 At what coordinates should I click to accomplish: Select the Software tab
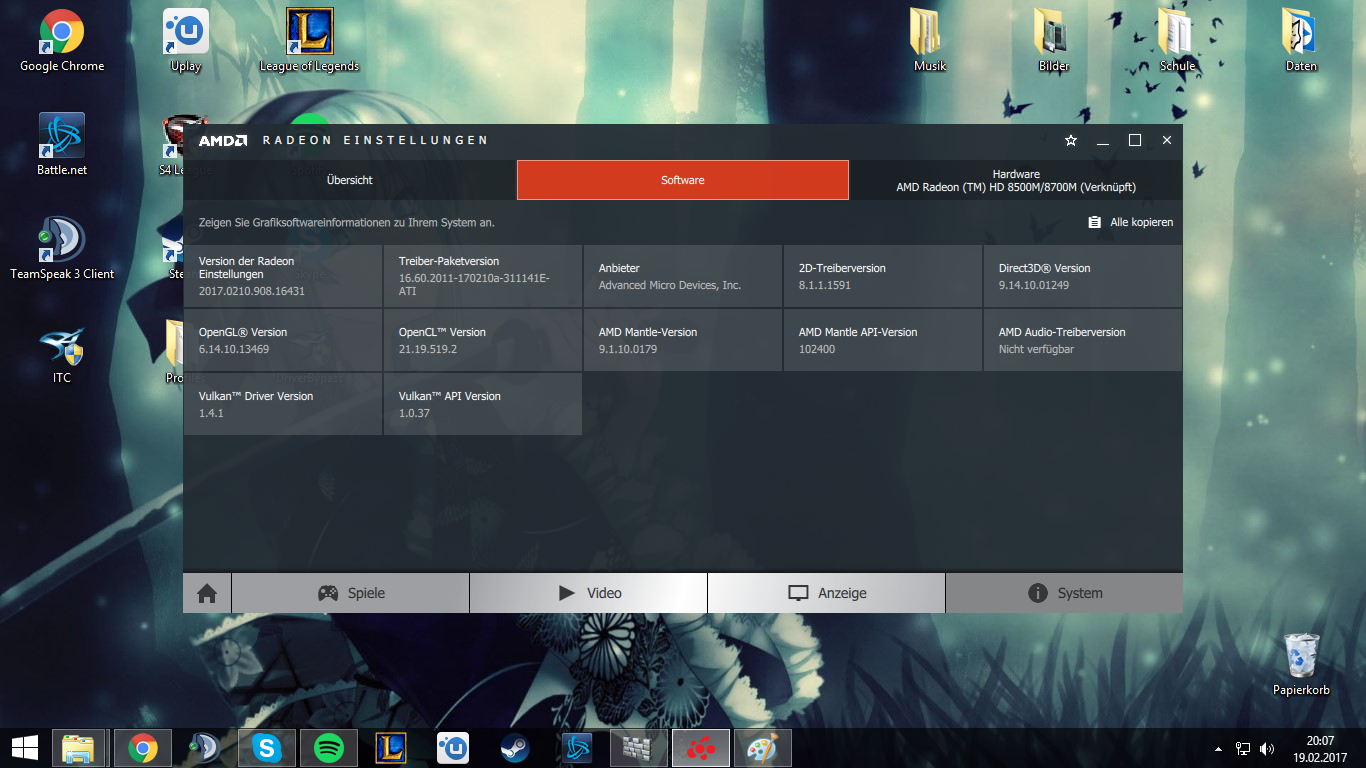[683, 180]
